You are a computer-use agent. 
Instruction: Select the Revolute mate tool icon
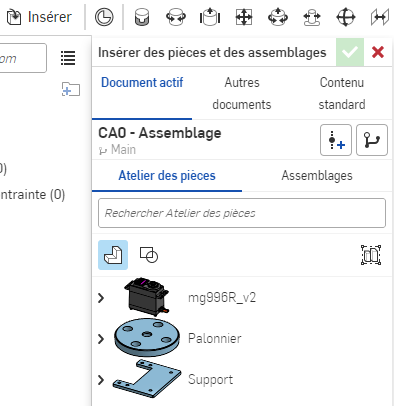coord(176,17)
